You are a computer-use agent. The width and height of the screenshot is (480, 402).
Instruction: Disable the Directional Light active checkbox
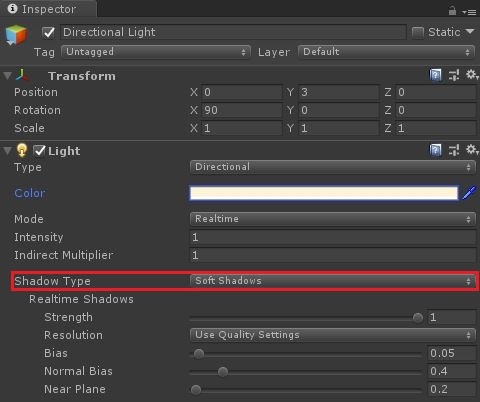[49, 32]
